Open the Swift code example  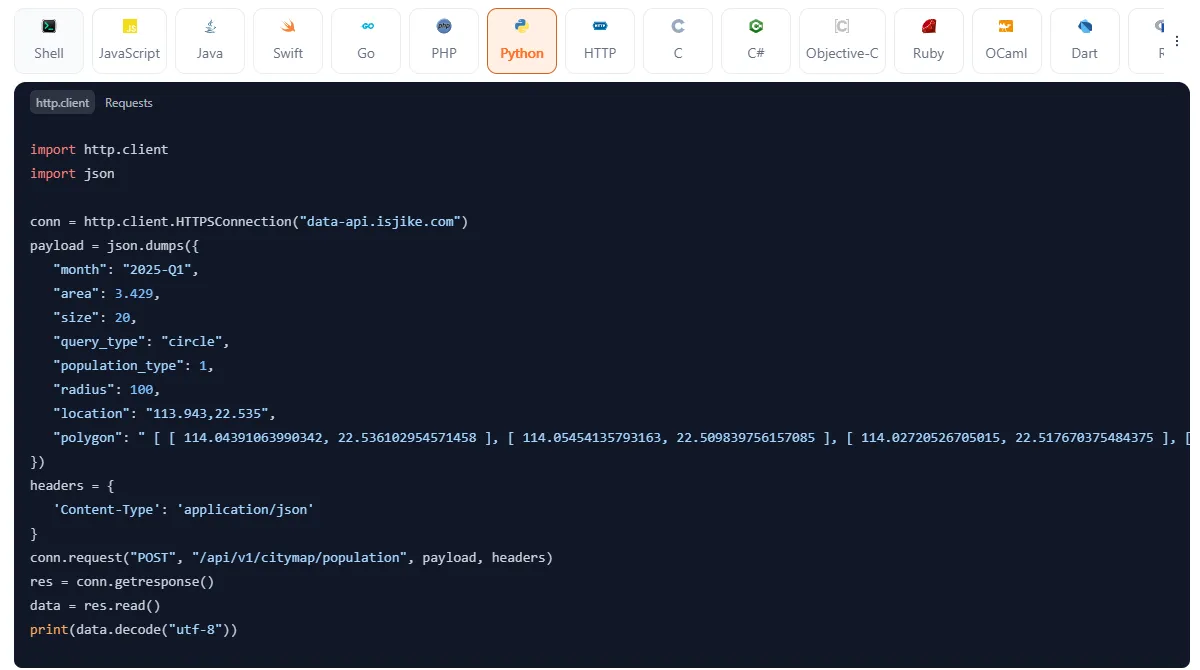click(x=288, y=41)
